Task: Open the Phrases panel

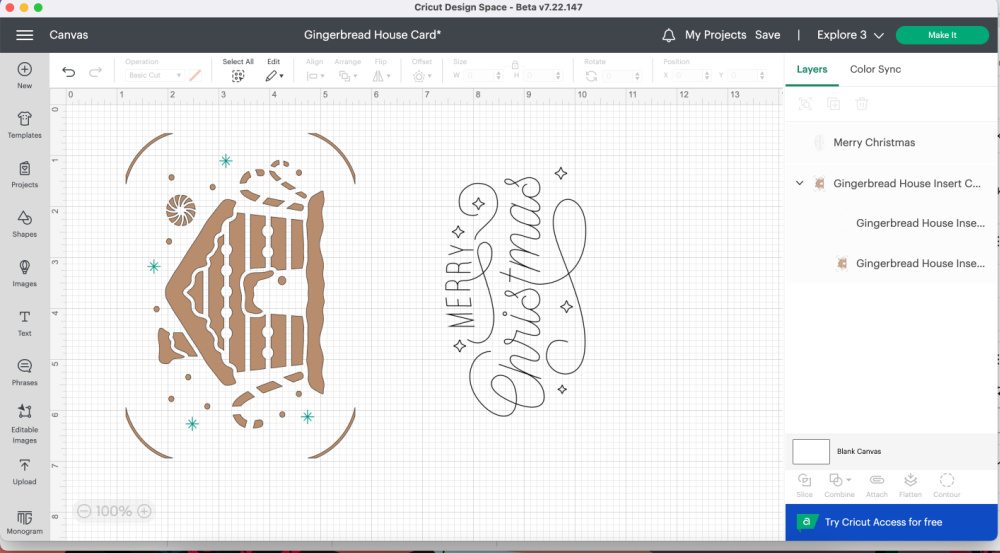Action: pyautogui.click(x=25, y=370)
